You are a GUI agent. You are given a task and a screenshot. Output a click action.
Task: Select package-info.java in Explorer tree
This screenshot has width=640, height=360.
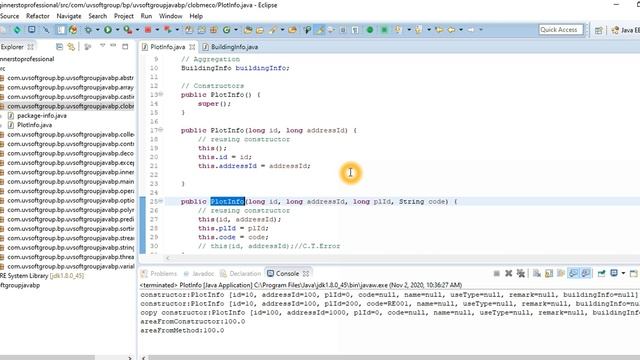42,116
